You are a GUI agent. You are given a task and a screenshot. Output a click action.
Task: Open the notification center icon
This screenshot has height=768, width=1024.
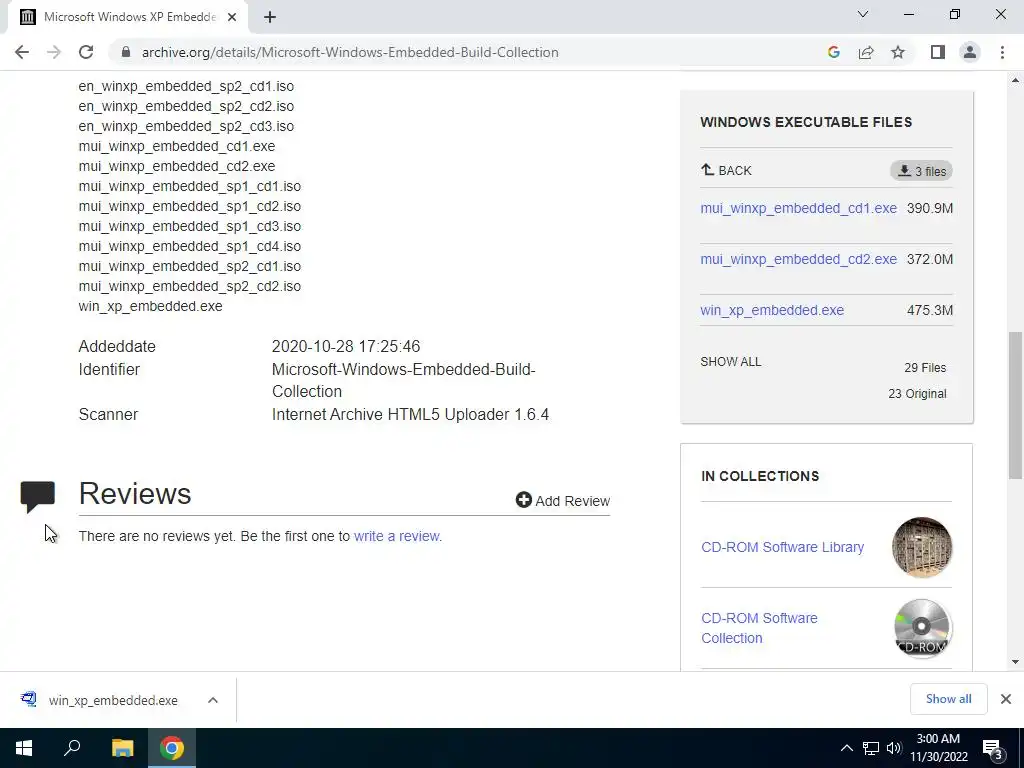[x=993, y=748]
